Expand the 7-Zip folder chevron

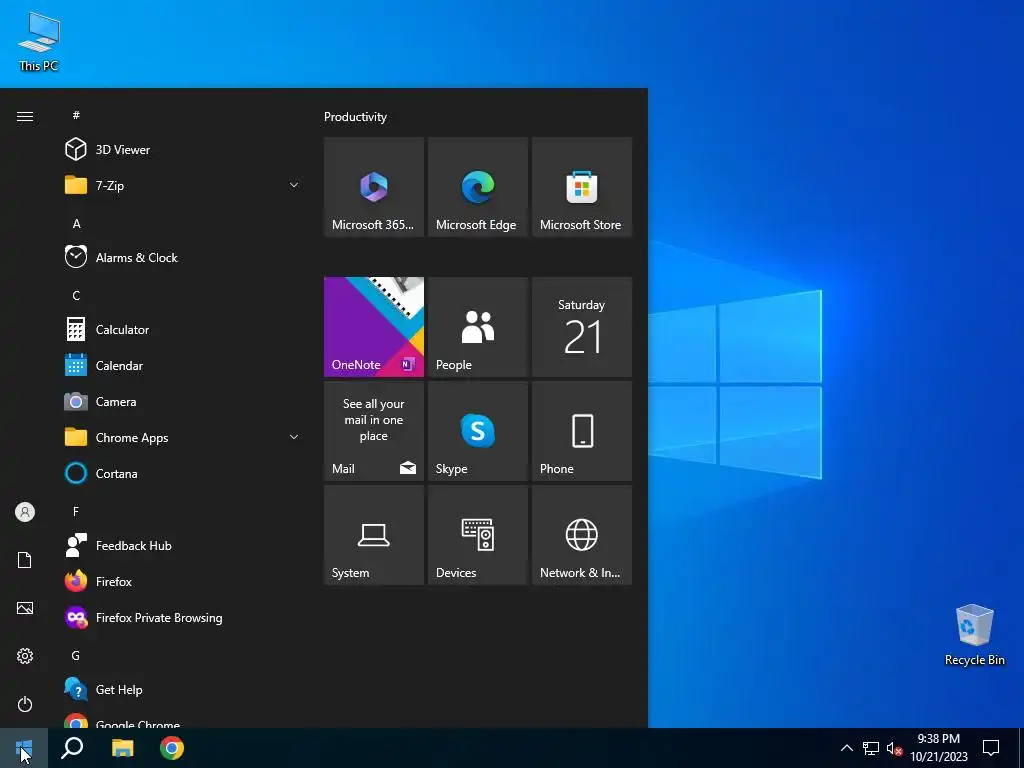click(x=294, y=185)
